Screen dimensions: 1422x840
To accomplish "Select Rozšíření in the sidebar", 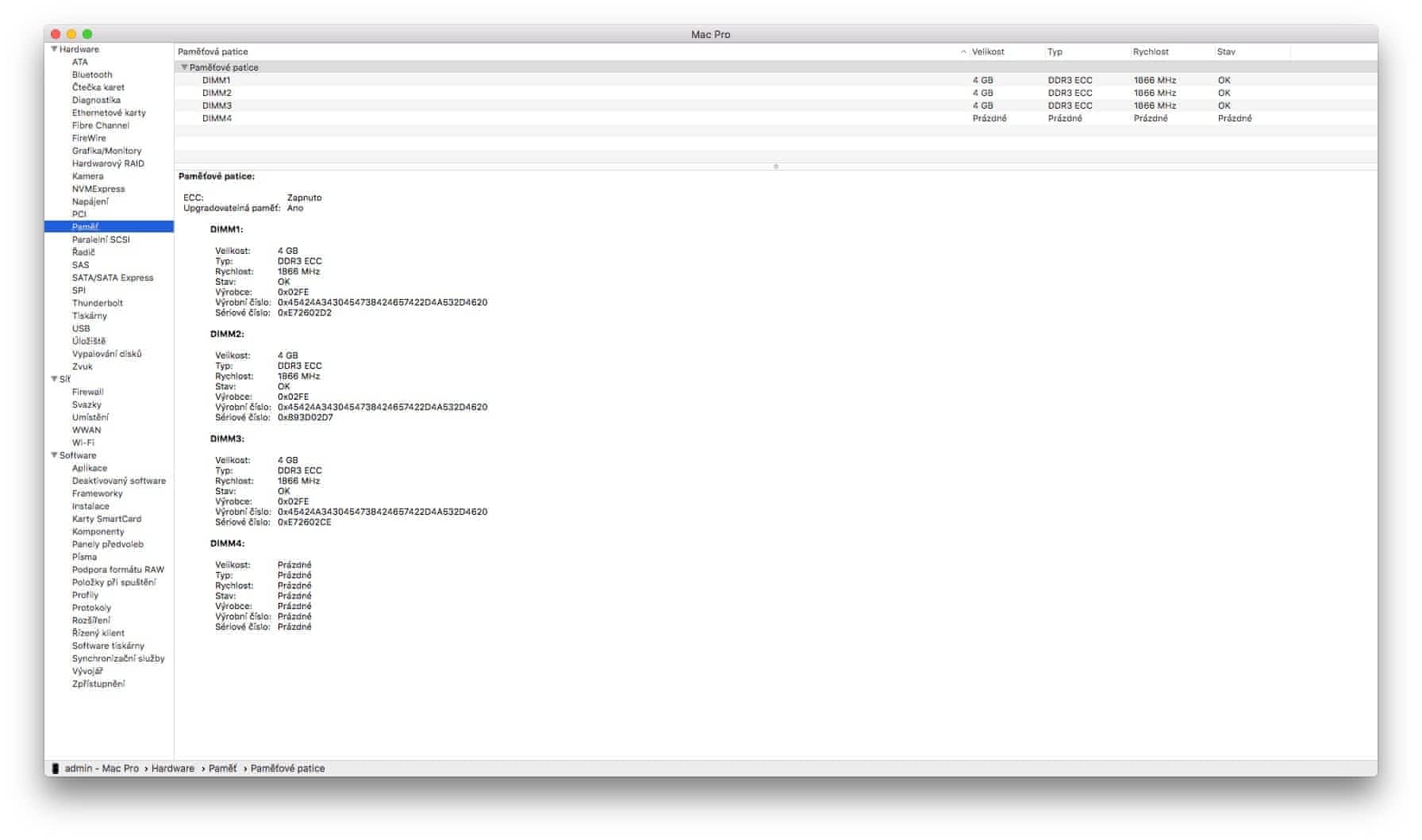I will [91, 620].
